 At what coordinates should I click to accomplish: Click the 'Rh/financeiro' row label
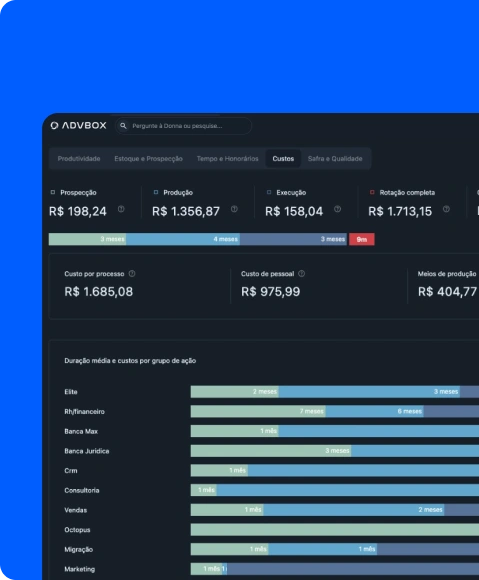click(84, 412)
